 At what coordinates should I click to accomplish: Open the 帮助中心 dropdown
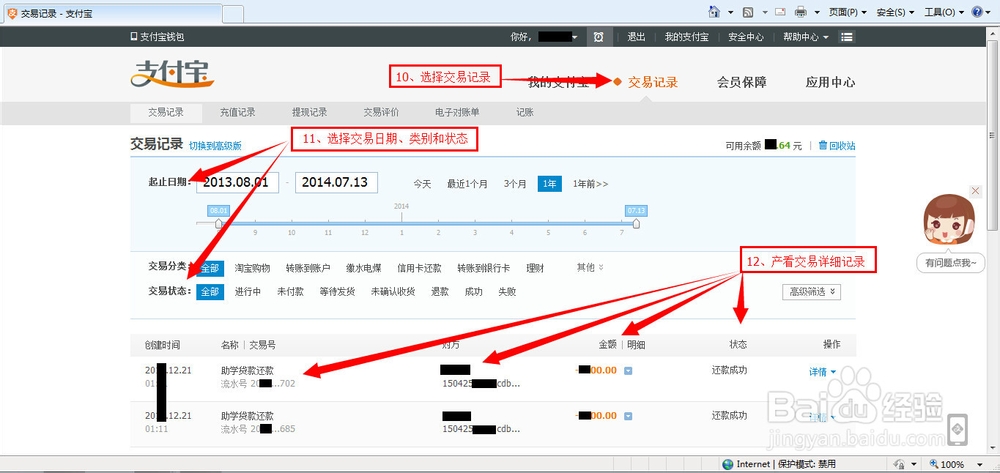pos(806,37)
